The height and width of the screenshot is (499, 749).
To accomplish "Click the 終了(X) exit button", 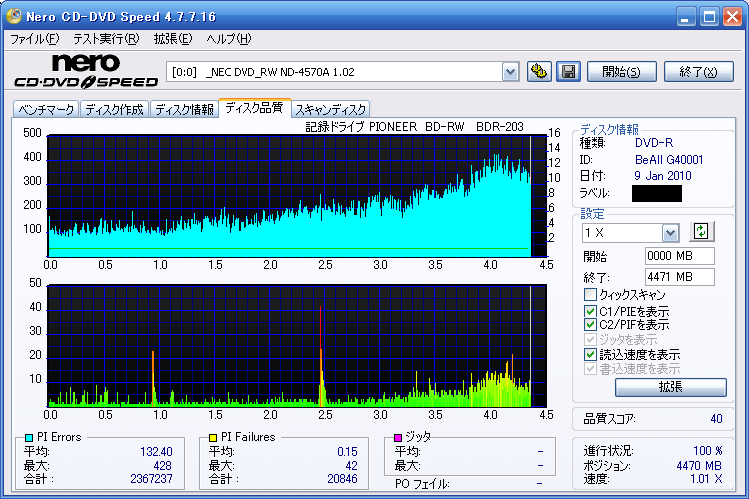I will 698,72.
